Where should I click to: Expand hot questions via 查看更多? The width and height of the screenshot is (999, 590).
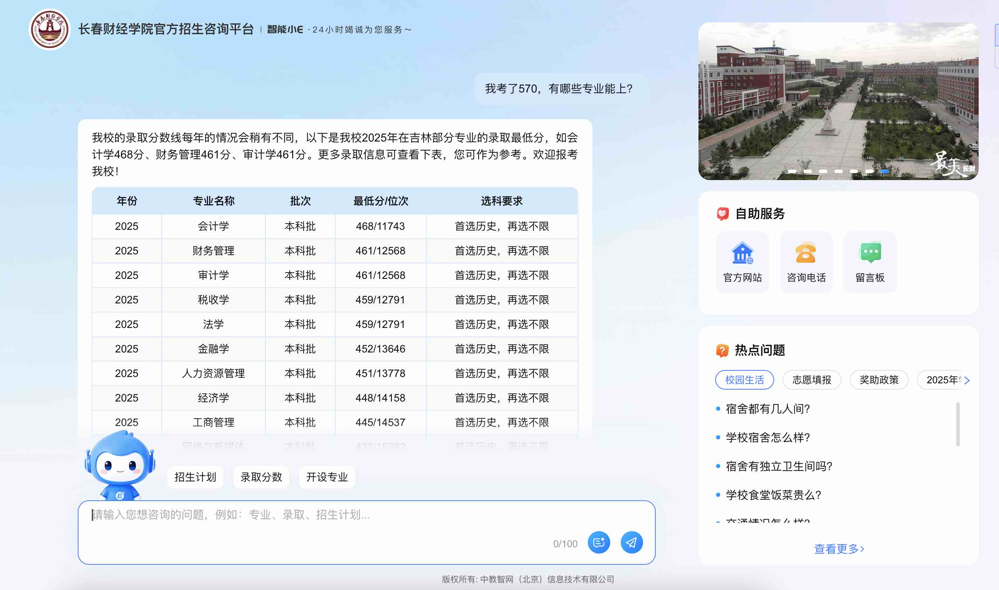tap(838, 549)
